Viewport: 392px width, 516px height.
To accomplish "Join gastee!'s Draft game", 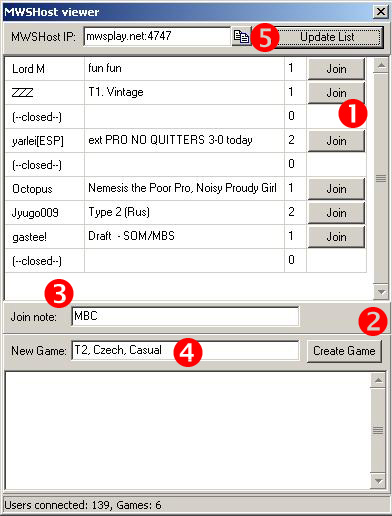I will coord(336,237).
